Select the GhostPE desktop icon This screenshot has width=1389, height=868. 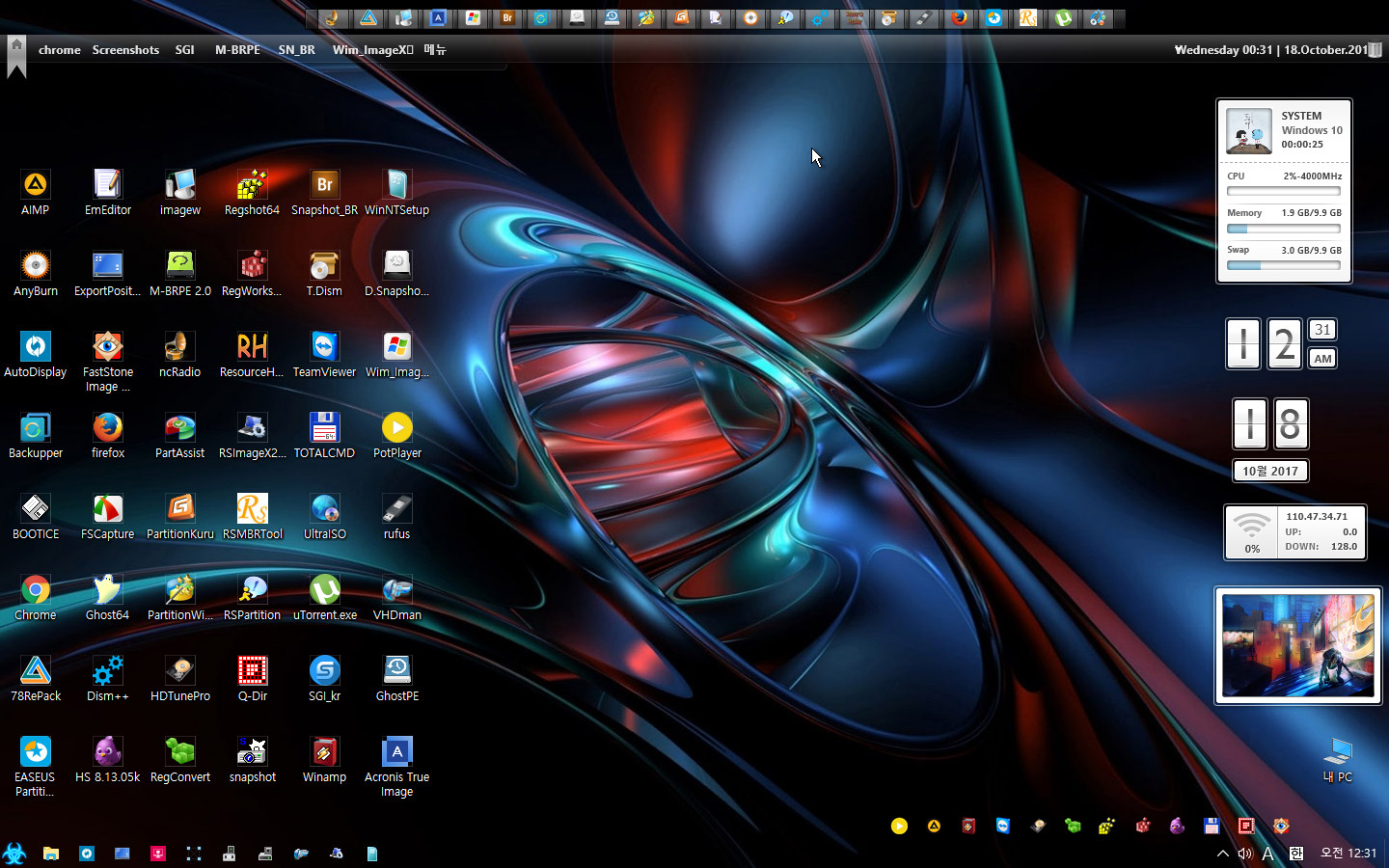click(x=396, y=678)
